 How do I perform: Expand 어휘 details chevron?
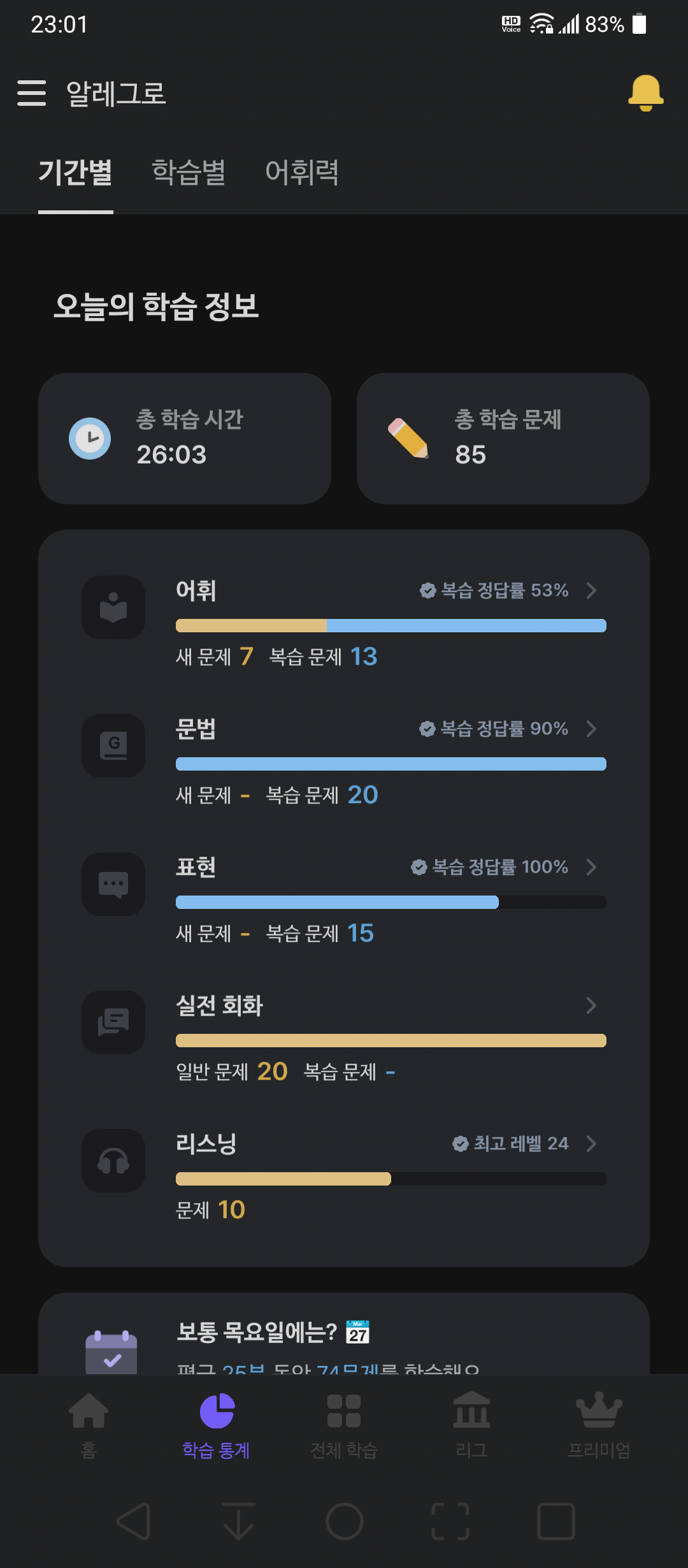[x=591, y=590]
